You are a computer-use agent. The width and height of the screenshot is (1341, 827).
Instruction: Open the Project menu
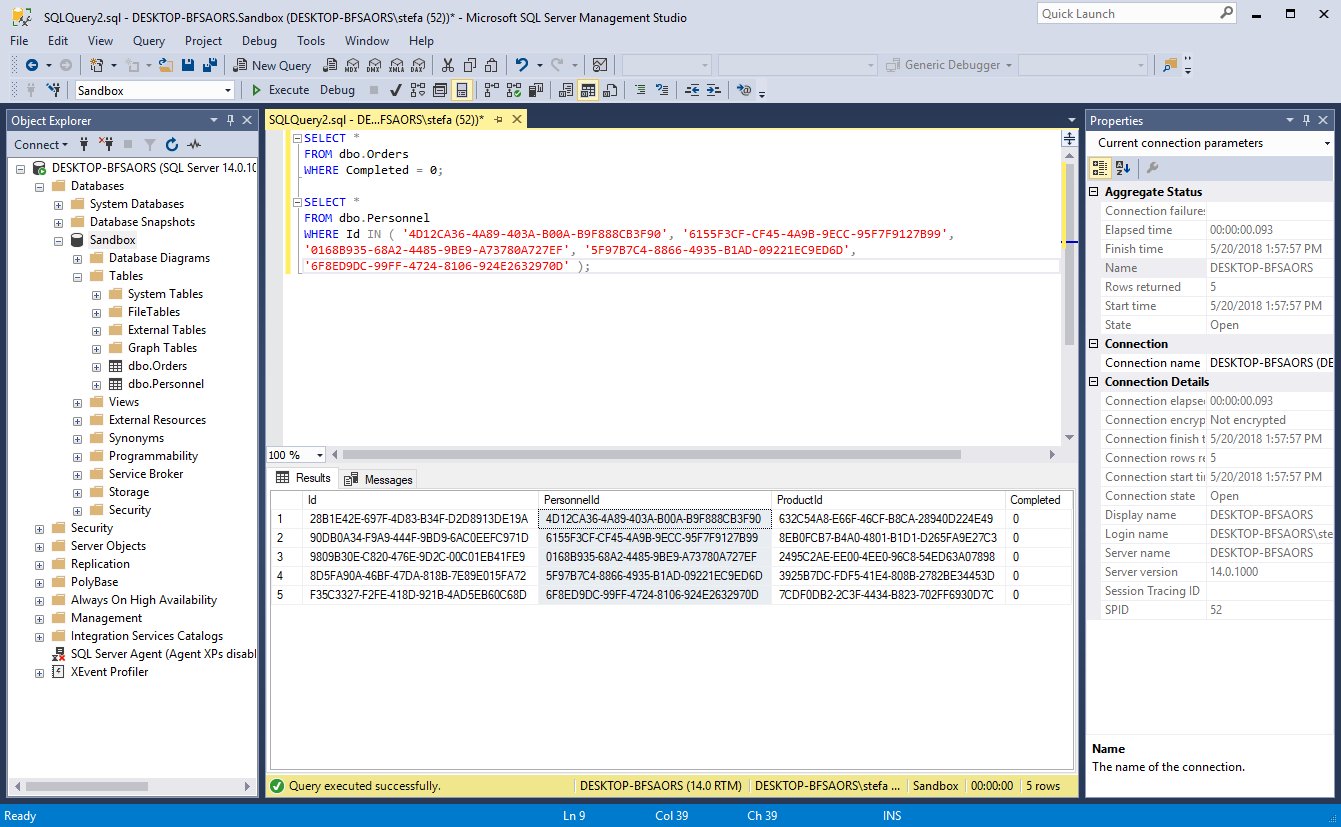(203, 41)
